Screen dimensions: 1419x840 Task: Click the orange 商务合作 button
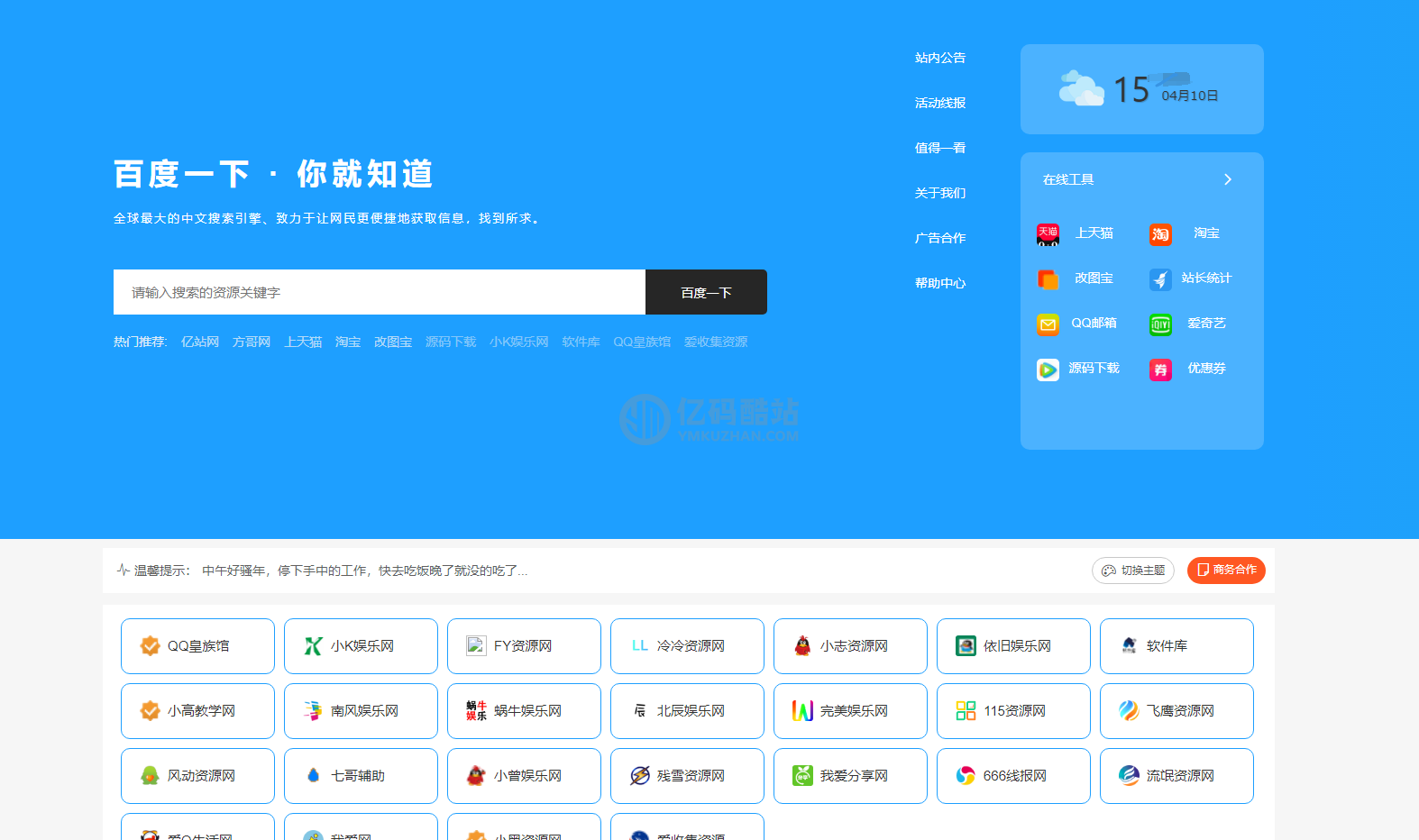pos(1226,571)
